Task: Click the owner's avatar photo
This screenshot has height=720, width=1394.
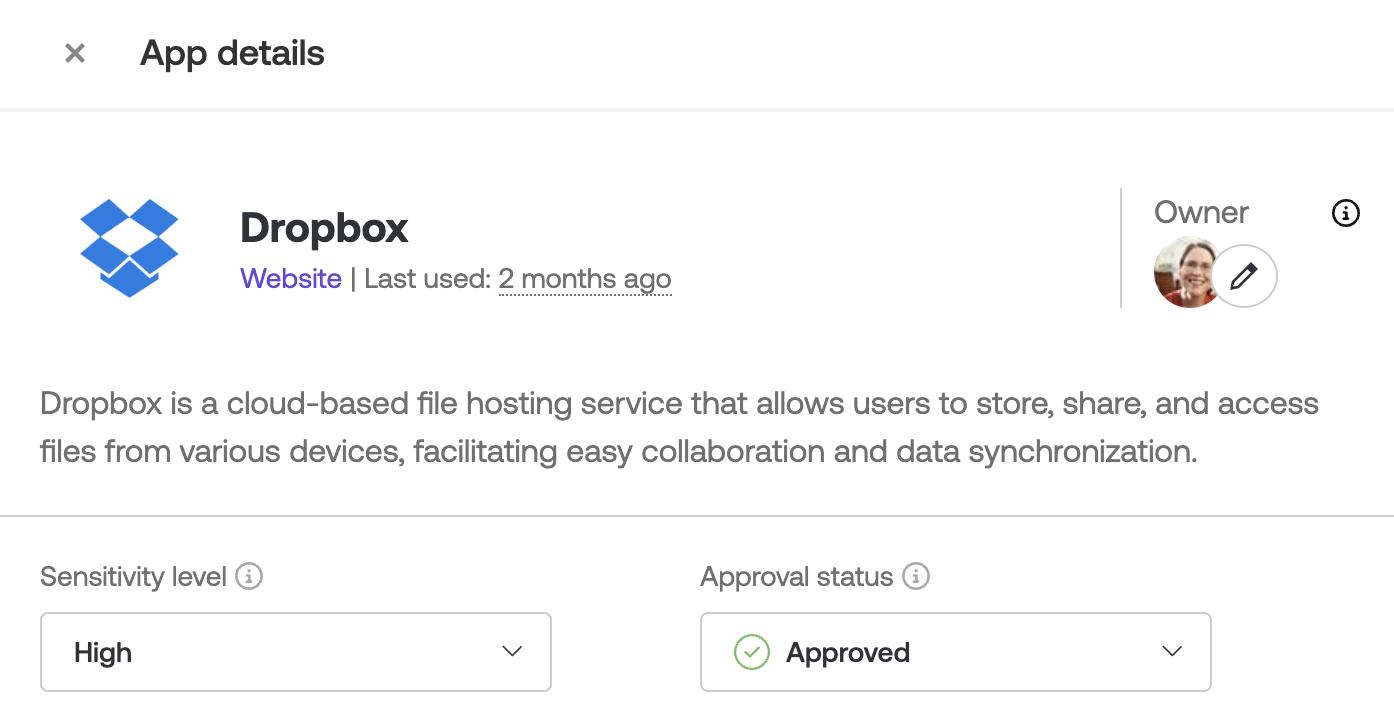Action: pos(1184,272)
